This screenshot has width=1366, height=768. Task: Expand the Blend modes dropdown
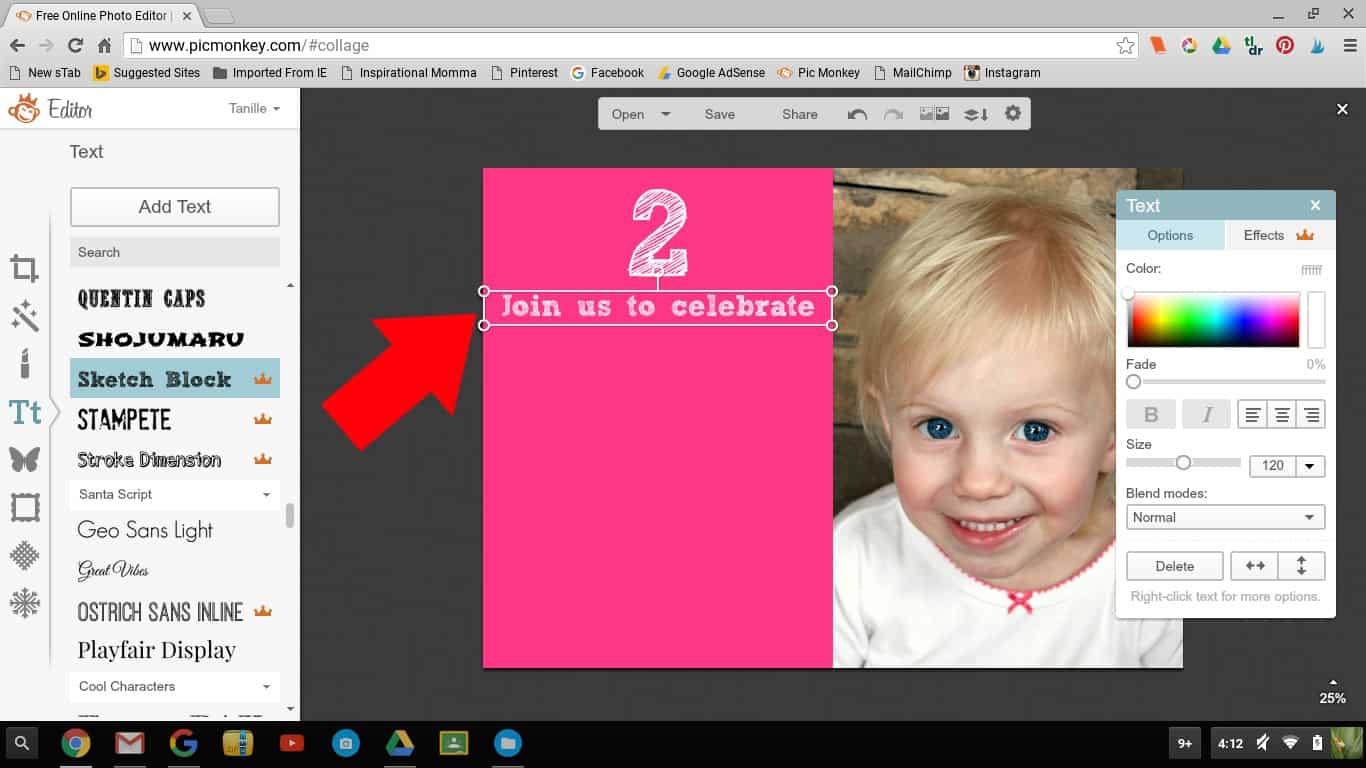(1225, 517)
